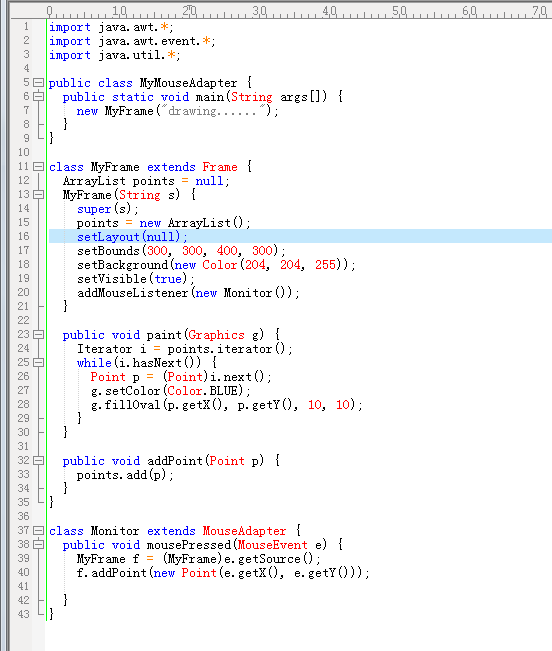The width and height of the screenshot is (552, 651).
Task: Click 'points.add(p);' on line 33
Action: (125, 475)
